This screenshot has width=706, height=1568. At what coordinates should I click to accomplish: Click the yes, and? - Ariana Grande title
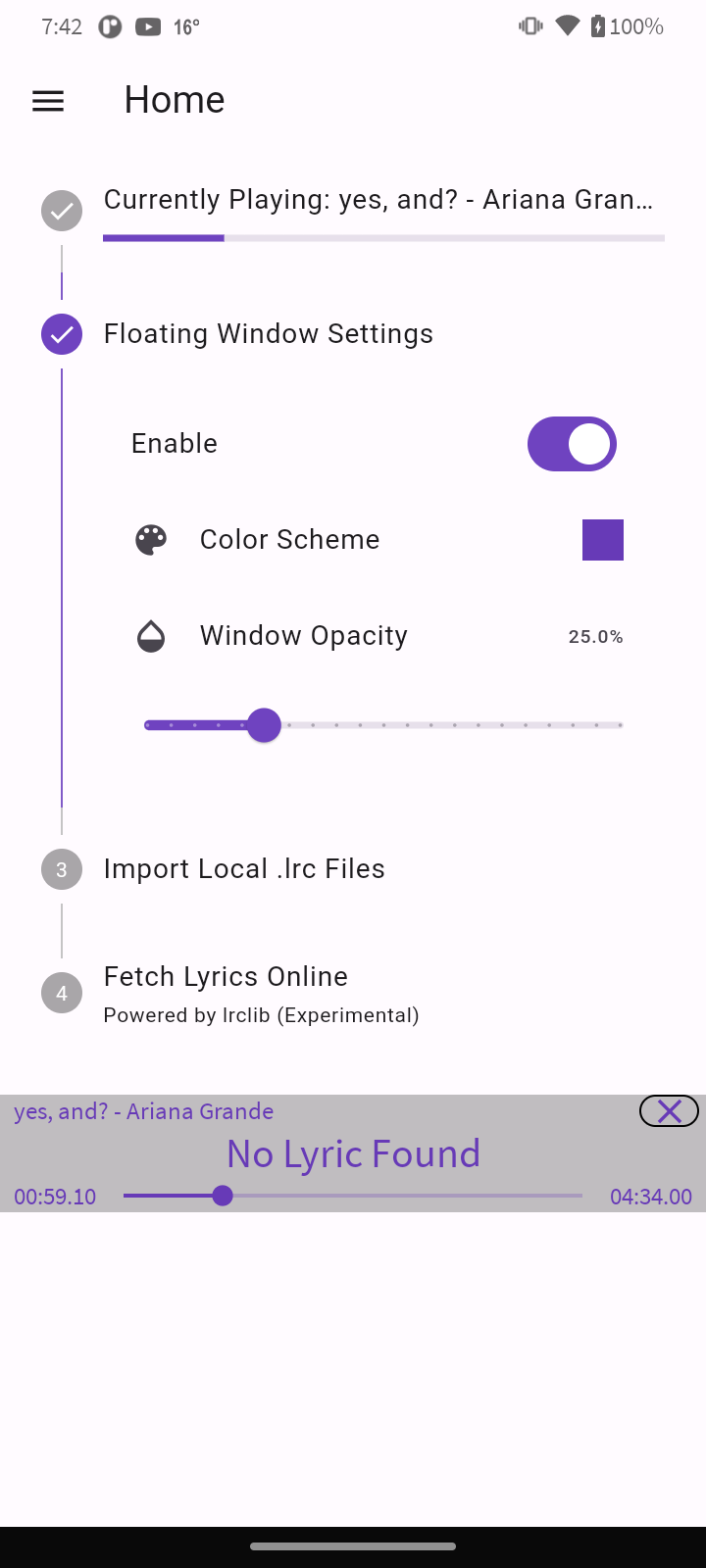click(144, 1111)
